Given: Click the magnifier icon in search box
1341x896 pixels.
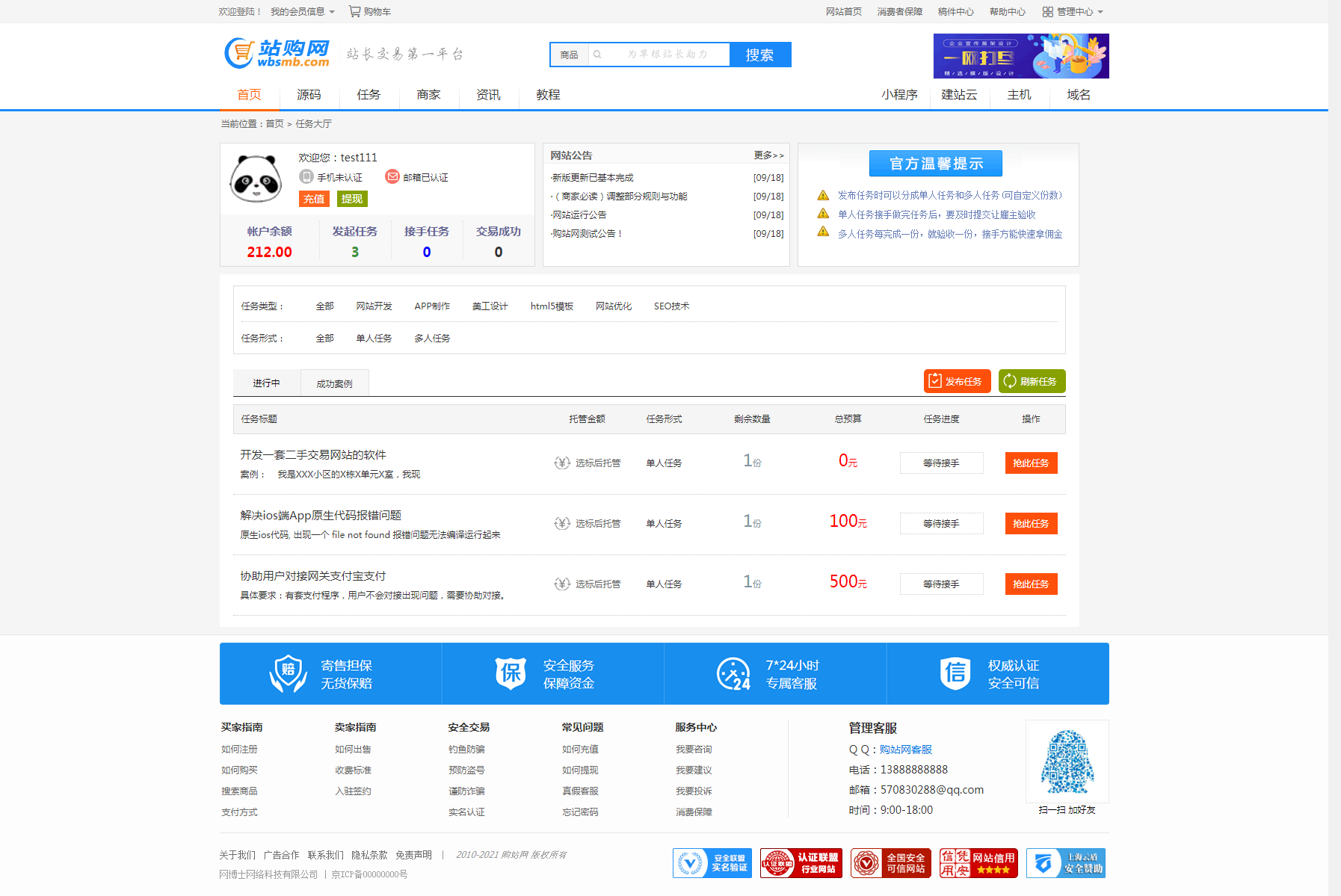Looking at the screenshot, I should (x=597, y=55).
